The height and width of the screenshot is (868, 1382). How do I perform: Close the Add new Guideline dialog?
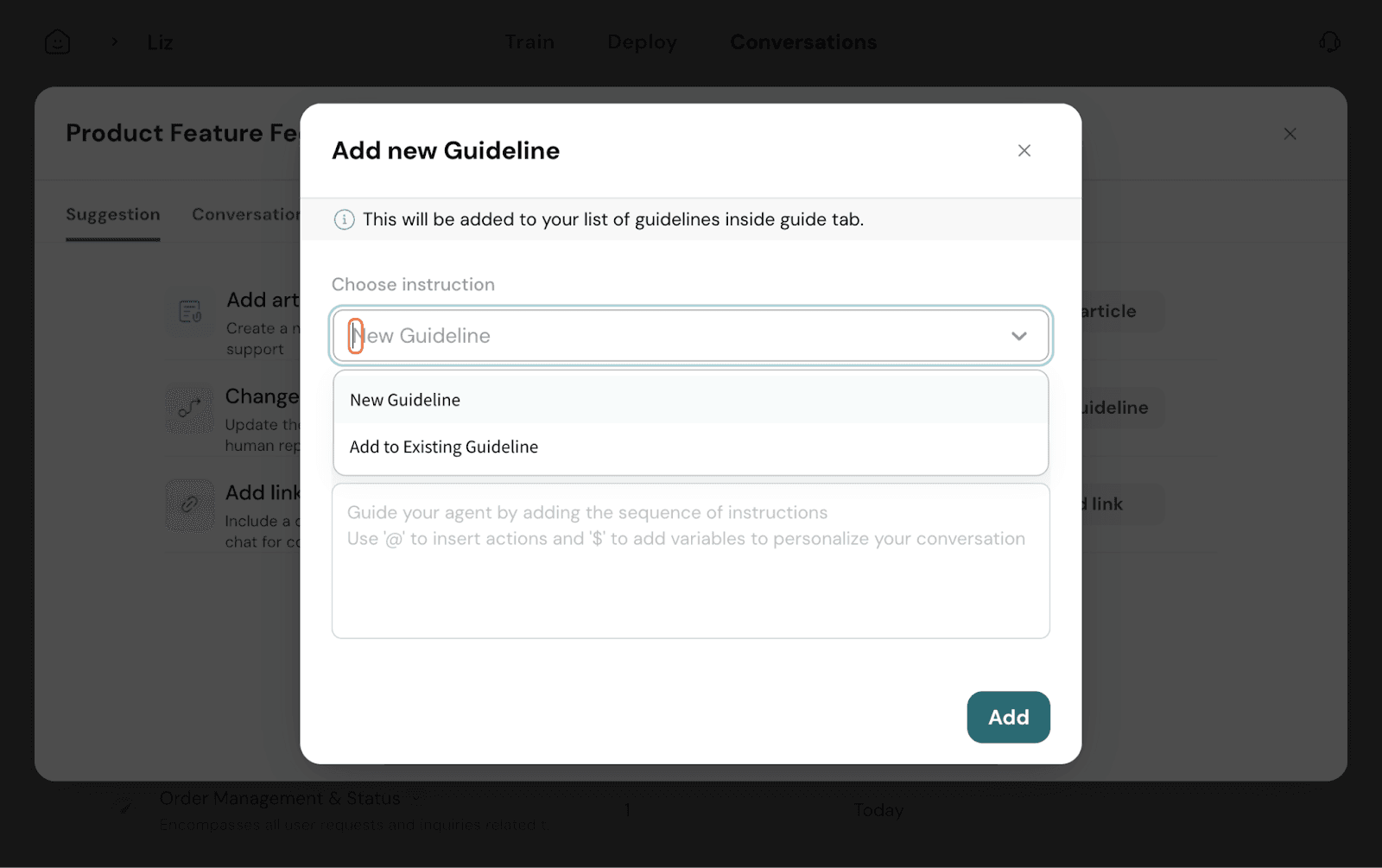pos(1024,150)
